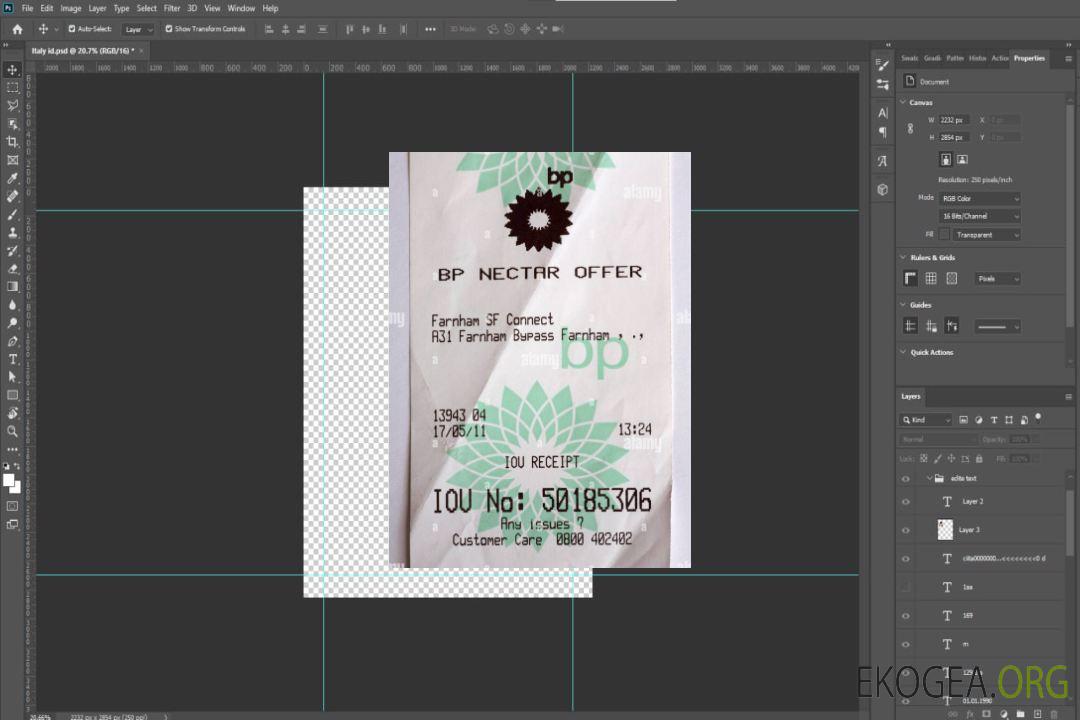Viewport: 1080px width, 720px height.
Task: Click the Home icon in options bar
Action: pyautogui.click(x=17, y=29)
